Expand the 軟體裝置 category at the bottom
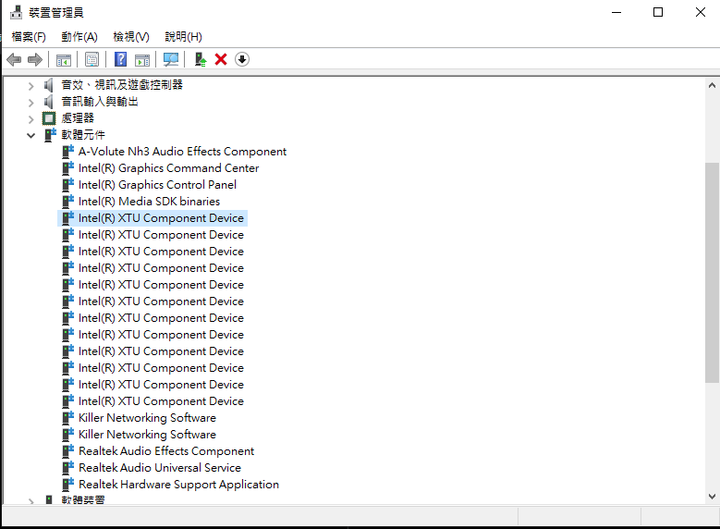The width and height of the screenshot is (720, 529). click(x=31, y=501)
